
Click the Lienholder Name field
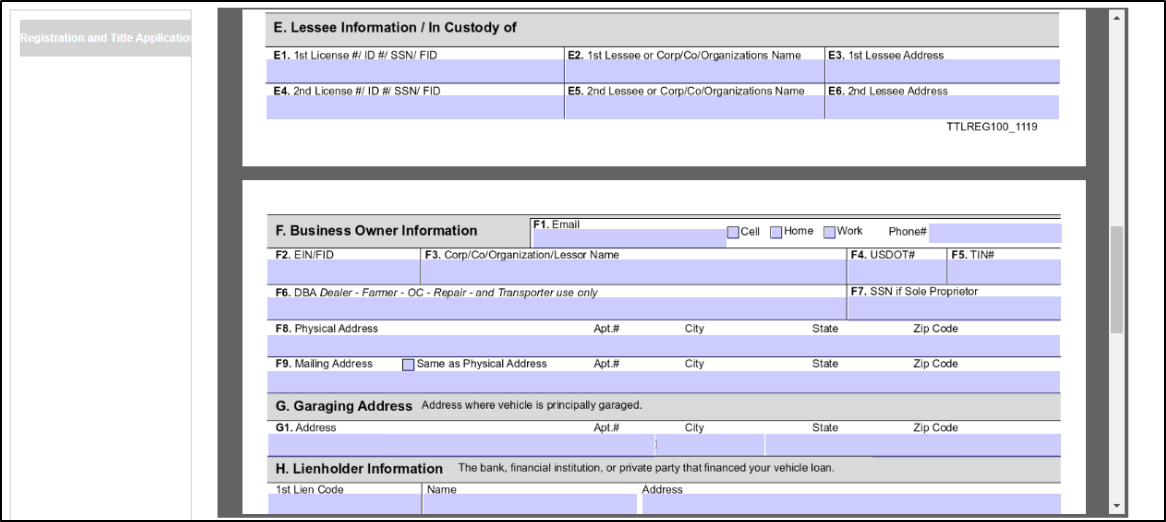pyautogui.click(x=530, y=504)
